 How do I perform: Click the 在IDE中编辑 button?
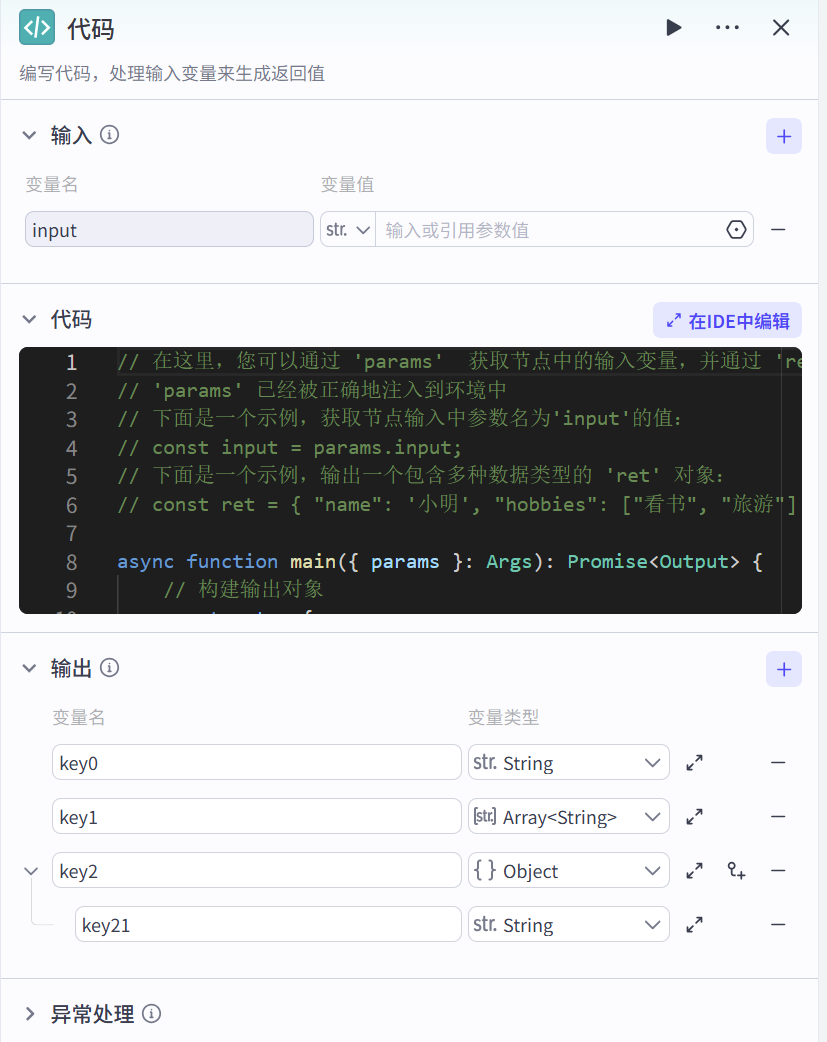pyautogui.click(x=727, y=321)
